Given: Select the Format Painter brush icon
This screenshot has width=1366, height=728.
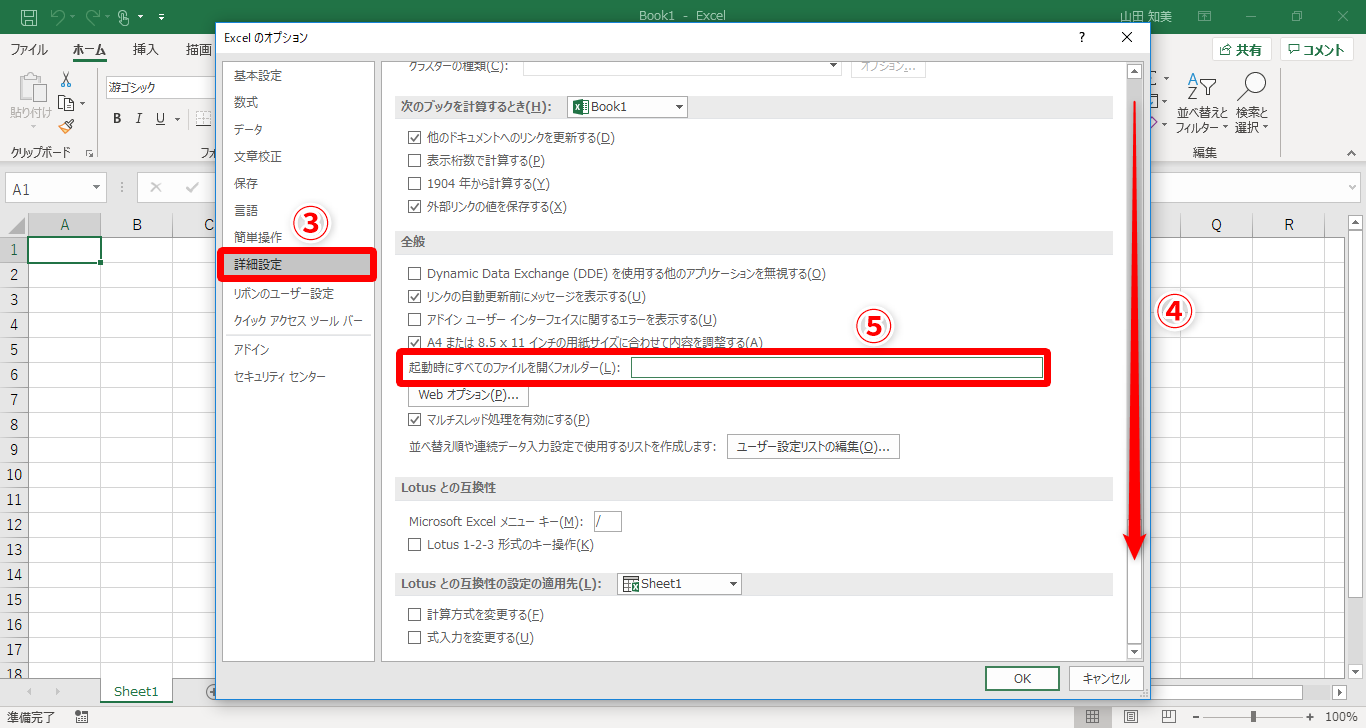Looking at the screenshot, I should pyautogui.click(x=66, y=126).
